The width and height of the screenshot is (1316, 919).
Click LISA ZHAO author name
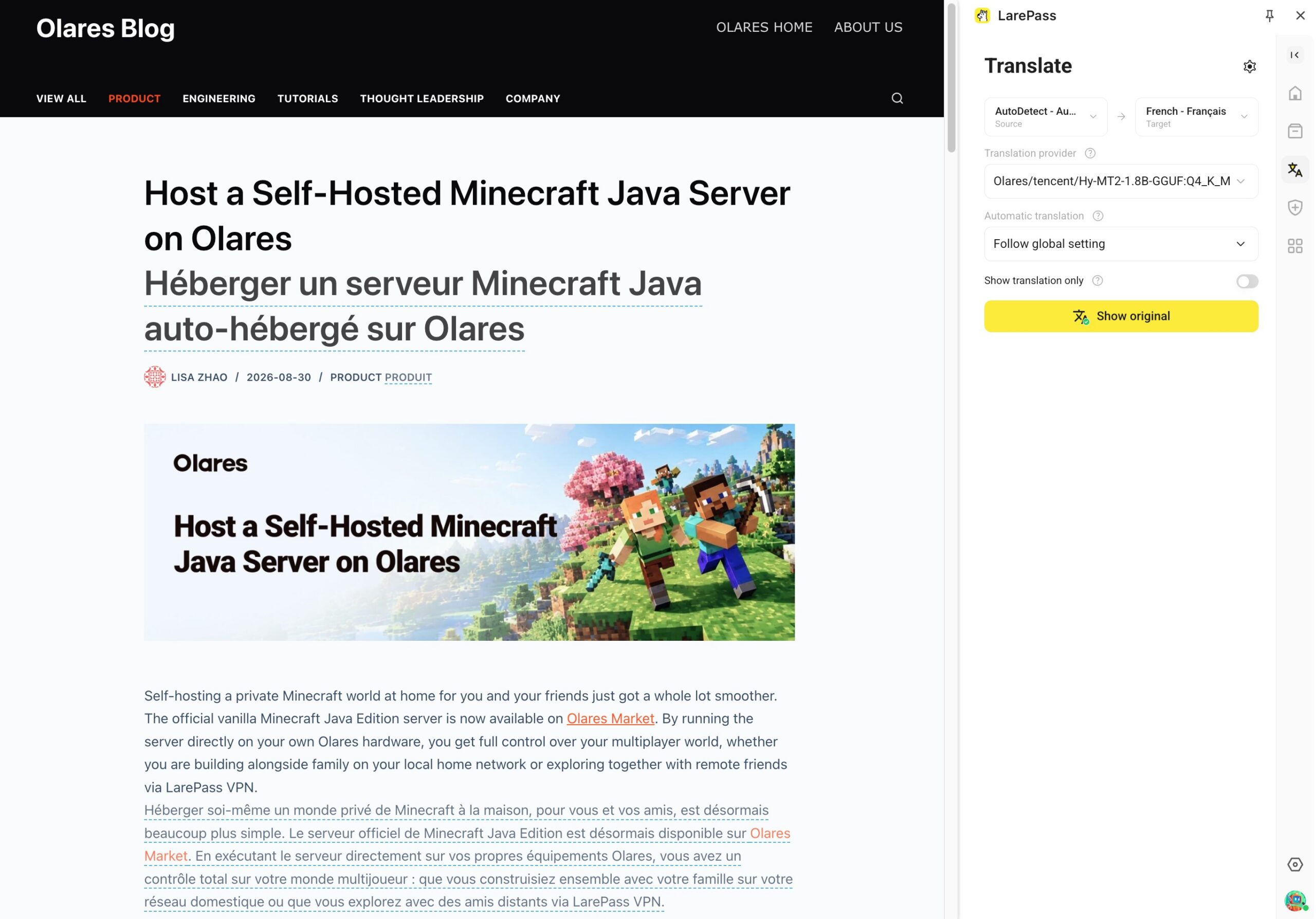pyautogui.click(x=199, y=377)
